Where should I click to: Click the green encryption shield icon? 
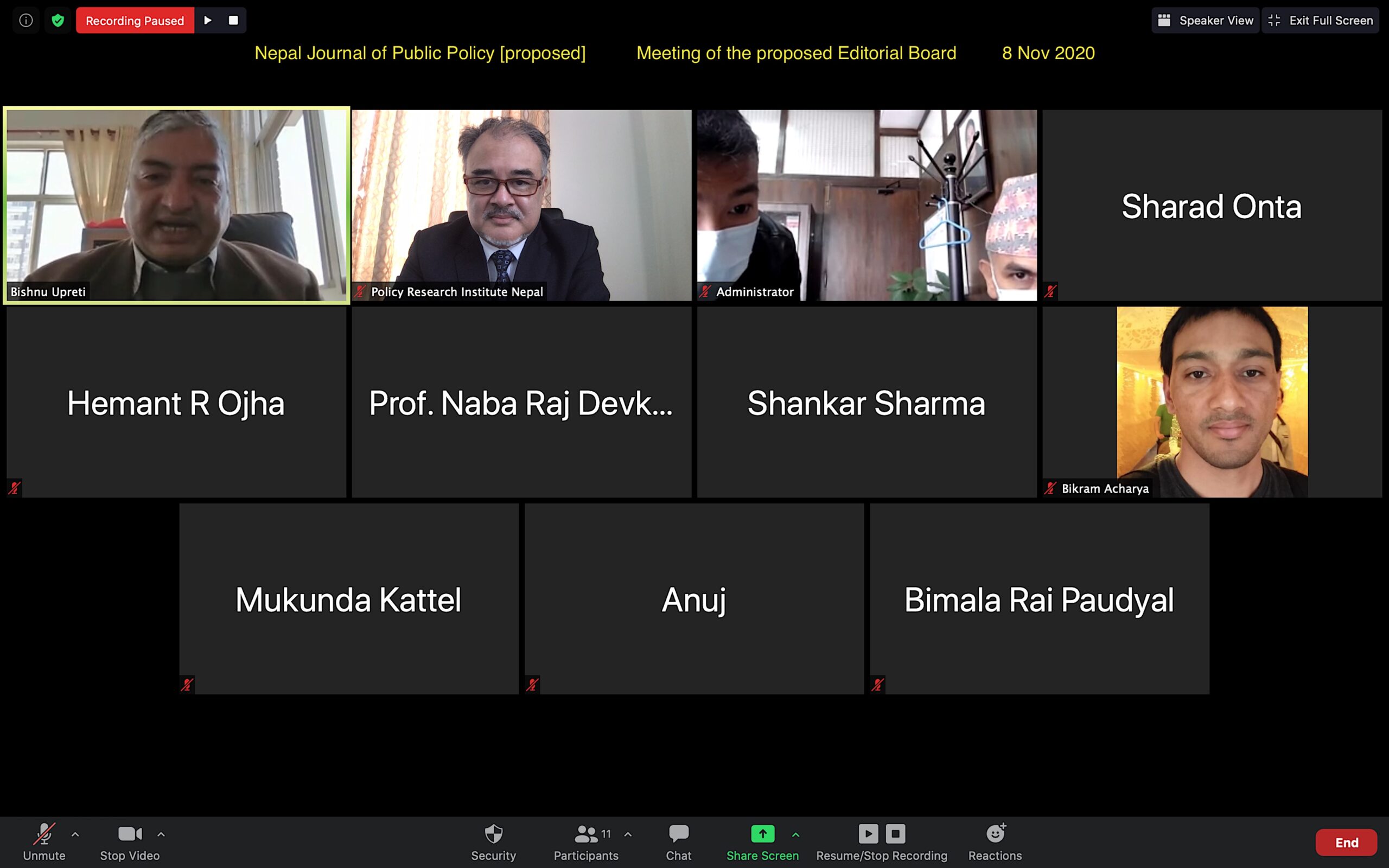click(58, 21)
